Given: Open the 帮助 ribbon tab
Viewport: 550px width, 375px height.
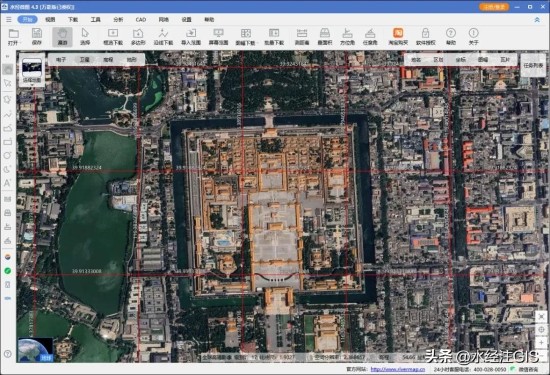Looking at the screenshot, I should [x=209, y=20].
